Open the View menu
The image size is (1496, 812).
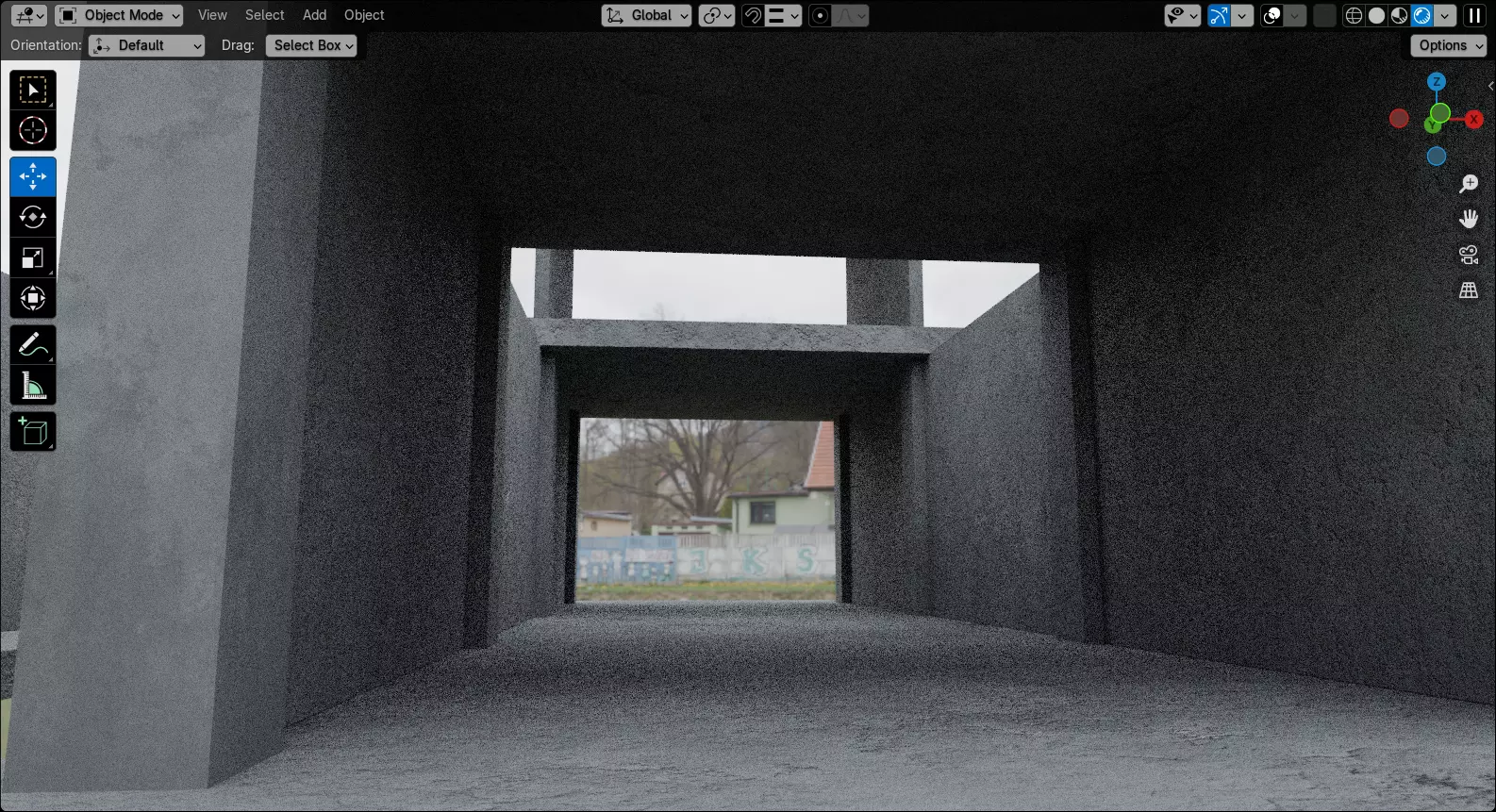212,15
